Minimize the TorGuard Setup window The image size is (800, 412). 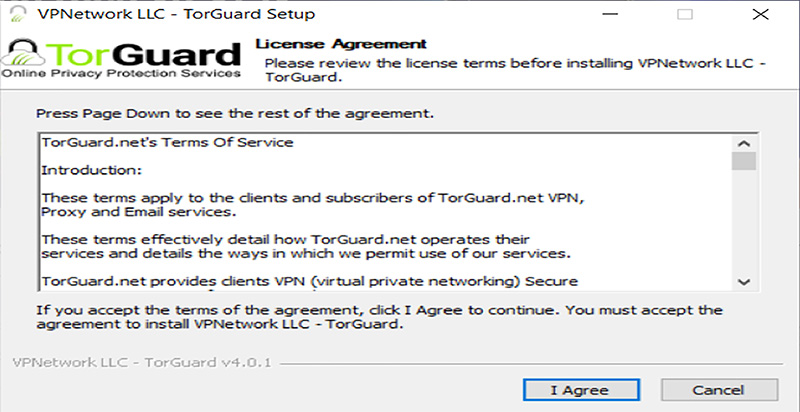[x=609, y=14]
